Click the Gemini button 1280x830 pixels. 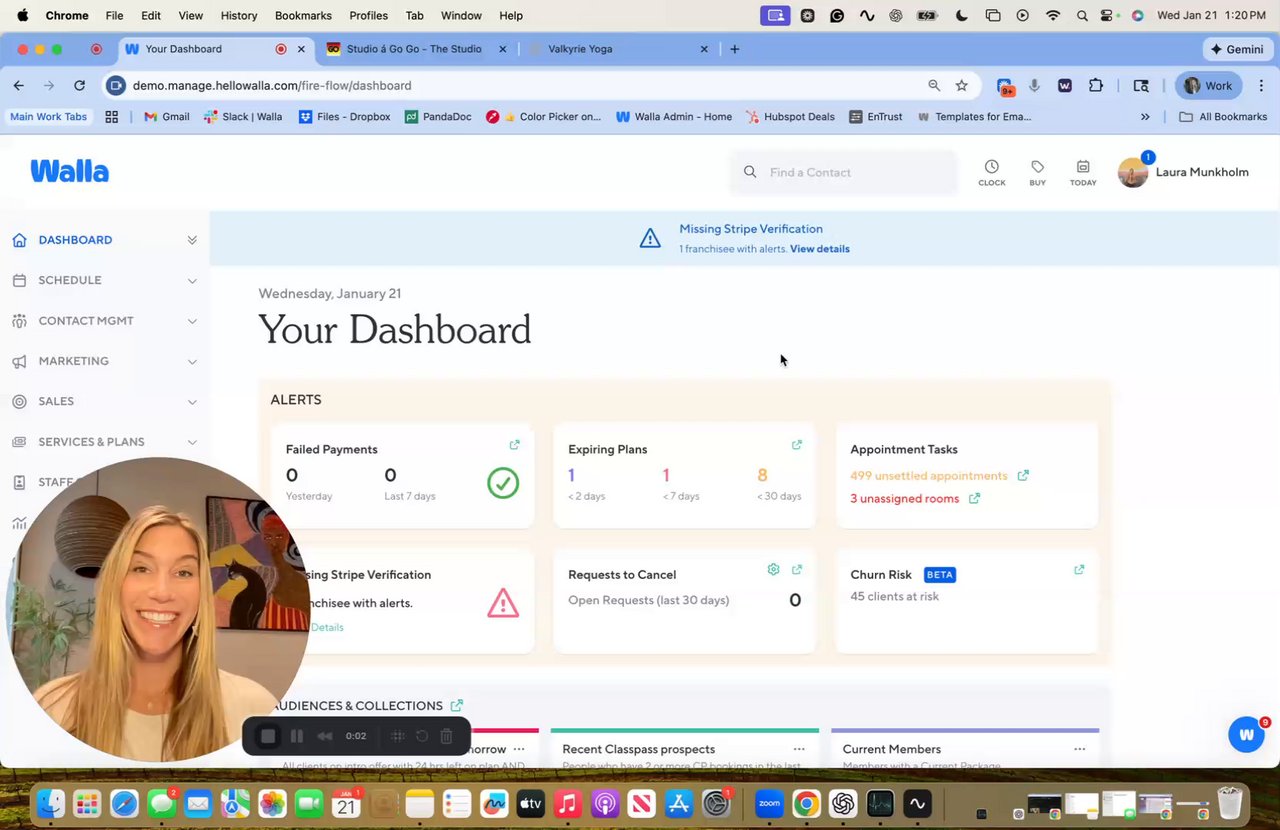(1236, 49)
